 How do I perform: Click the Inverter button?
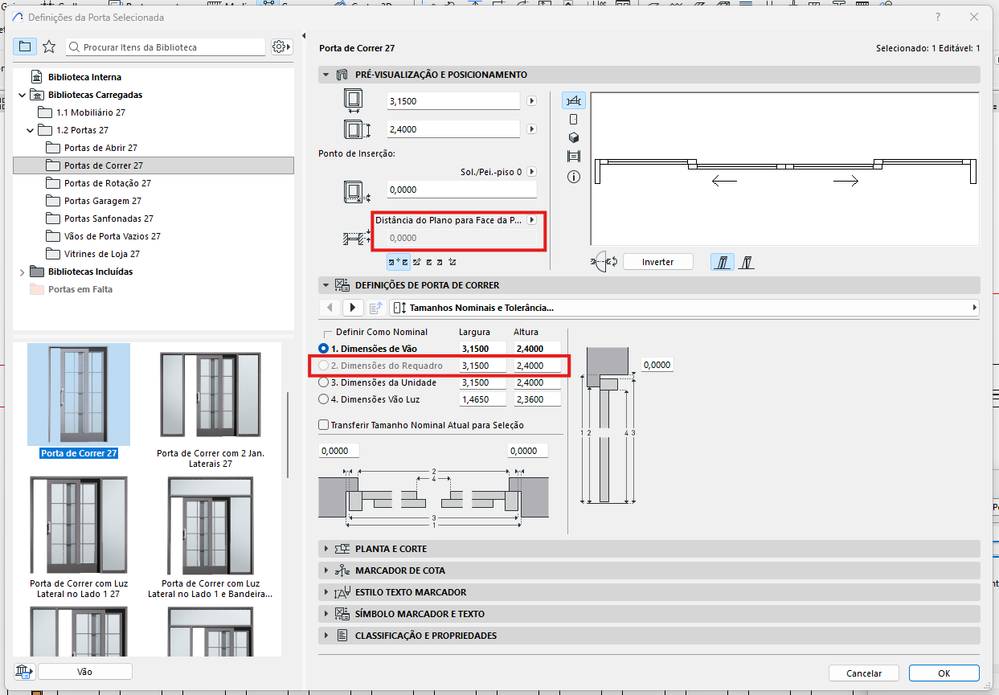[658, 262]
